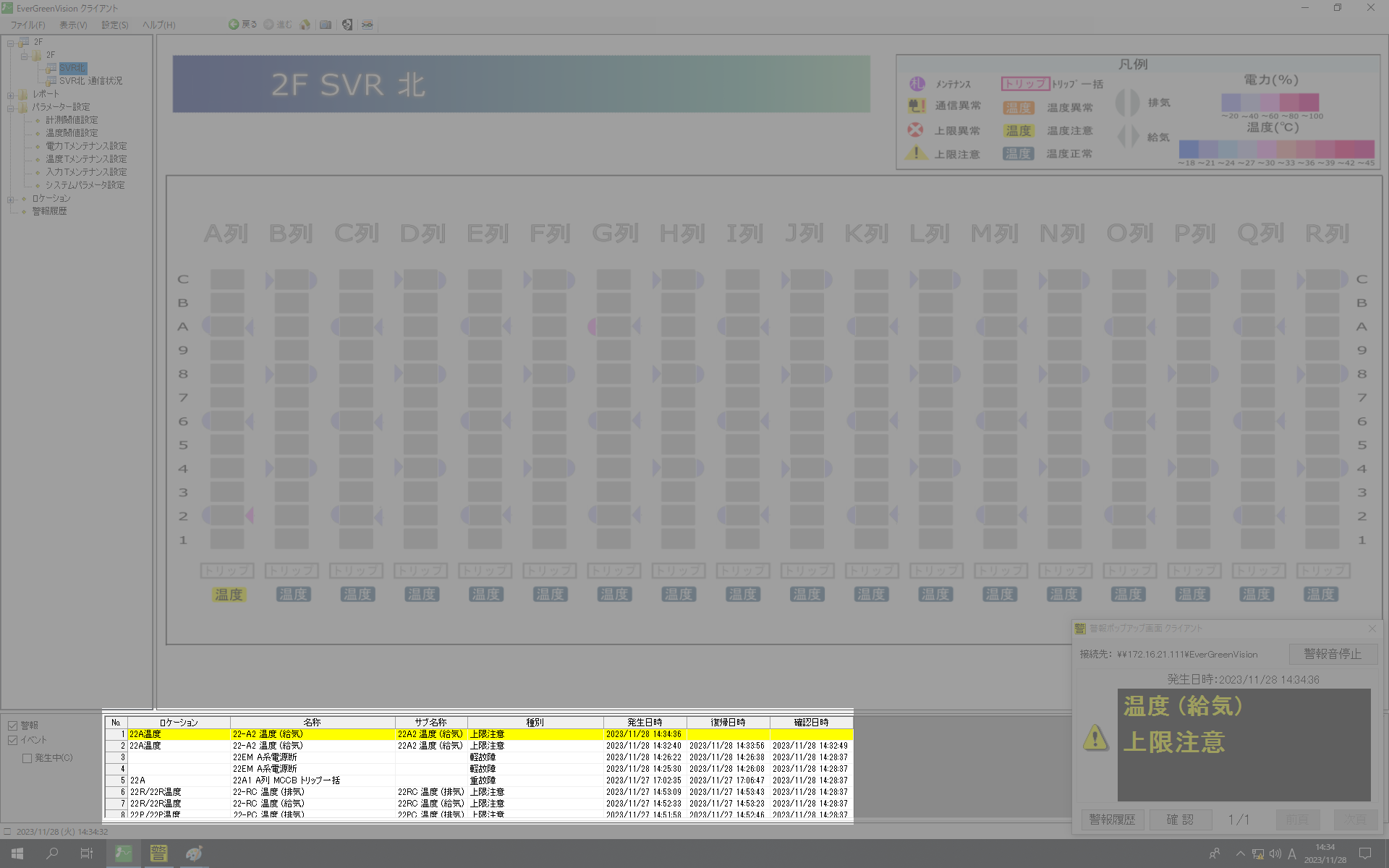Open the volume control in system tray
Image resolution: width=1389 pixels, height=868 pixels.
click(x=1275, y=854)
